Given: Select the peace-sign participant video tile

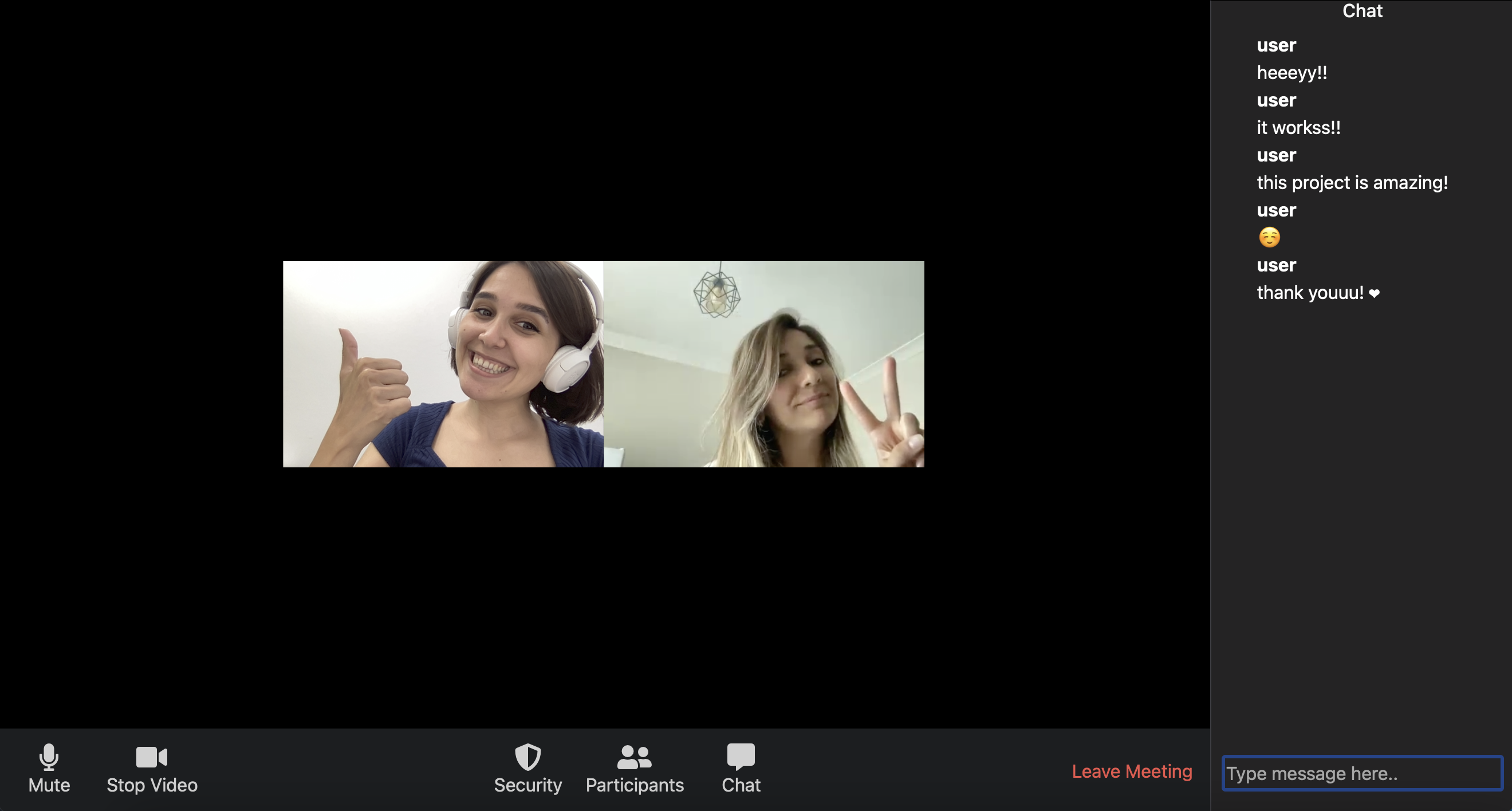Looking at the screenshot, I should [764, 364].
